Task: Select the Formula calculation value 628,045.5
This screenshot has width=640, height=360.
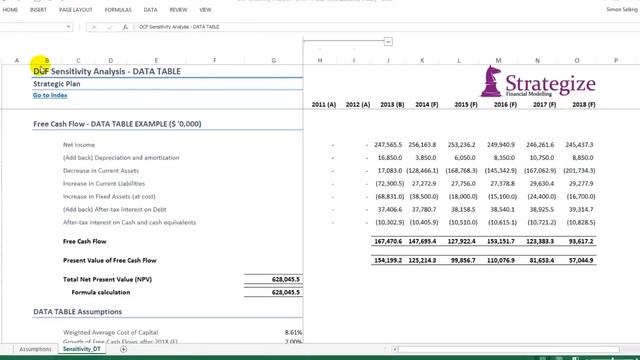Action: coord(285,293)
